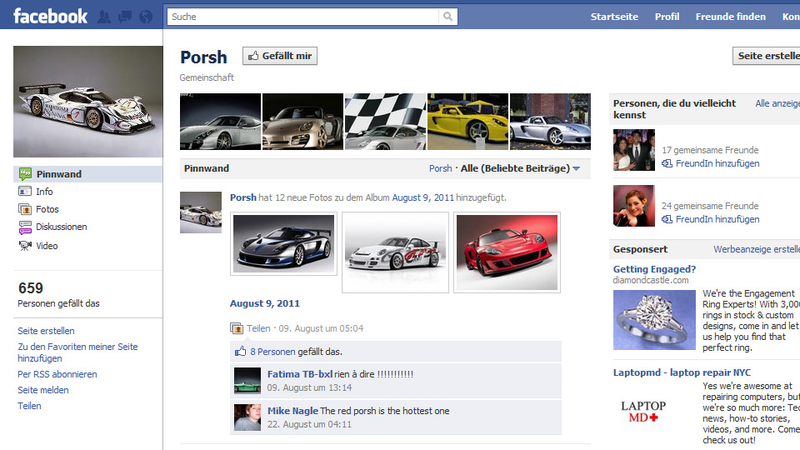The width and height of the screenshot is (800, 450).
Task: Open Freunde finden in the top navigation
Action: click(731, 16)
